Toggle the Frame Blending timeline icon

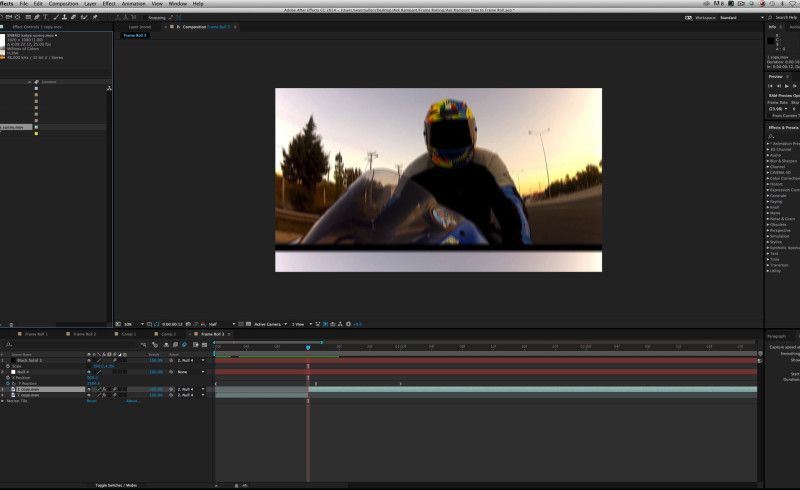[x=176, y=345]
